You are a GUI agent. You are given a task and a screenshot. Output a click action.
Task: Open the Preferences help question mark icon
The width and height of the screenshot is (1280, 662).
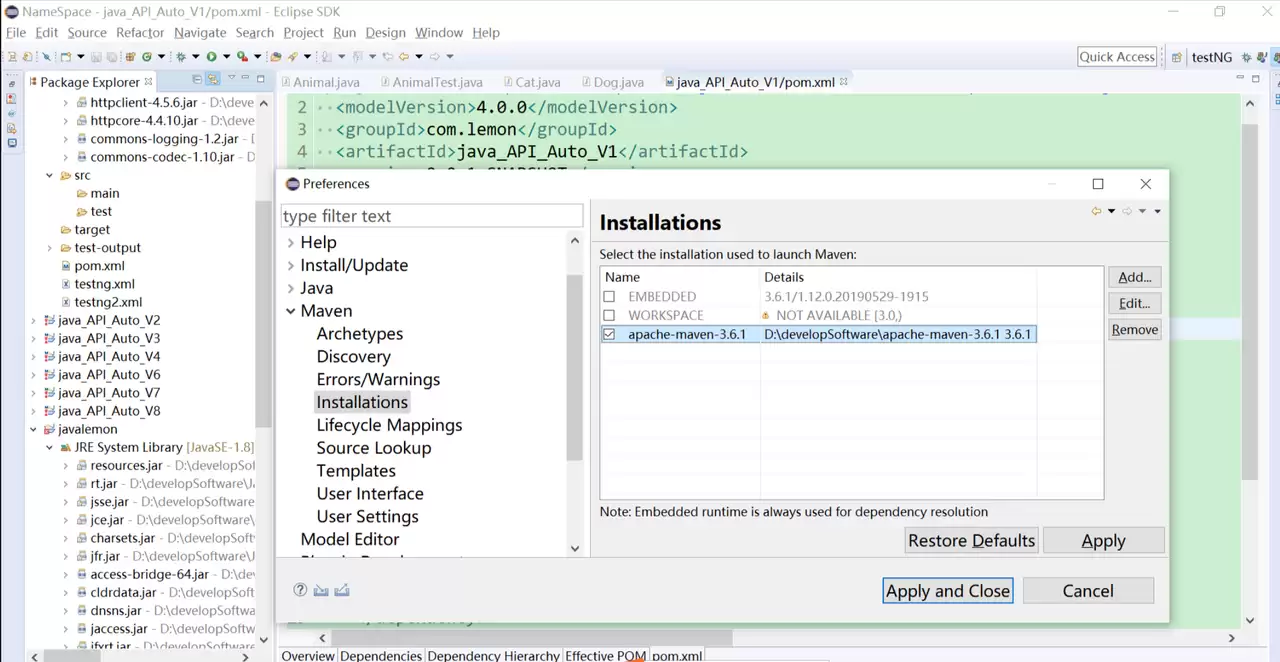pos(300,590)
